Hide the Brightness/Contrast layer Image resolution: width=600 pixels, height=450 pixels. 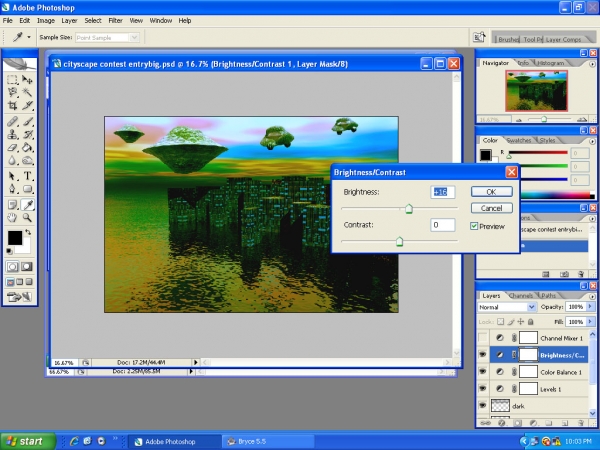tap(483, 355)
